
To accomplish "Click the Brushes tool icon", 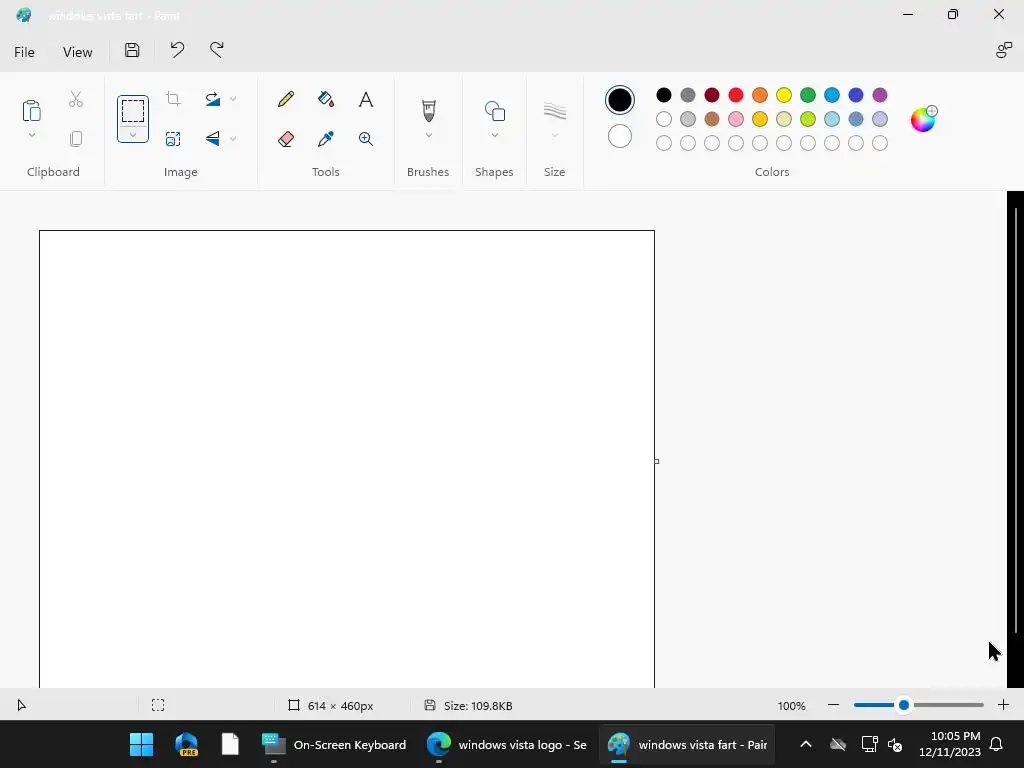I will (x=428, y=110).
